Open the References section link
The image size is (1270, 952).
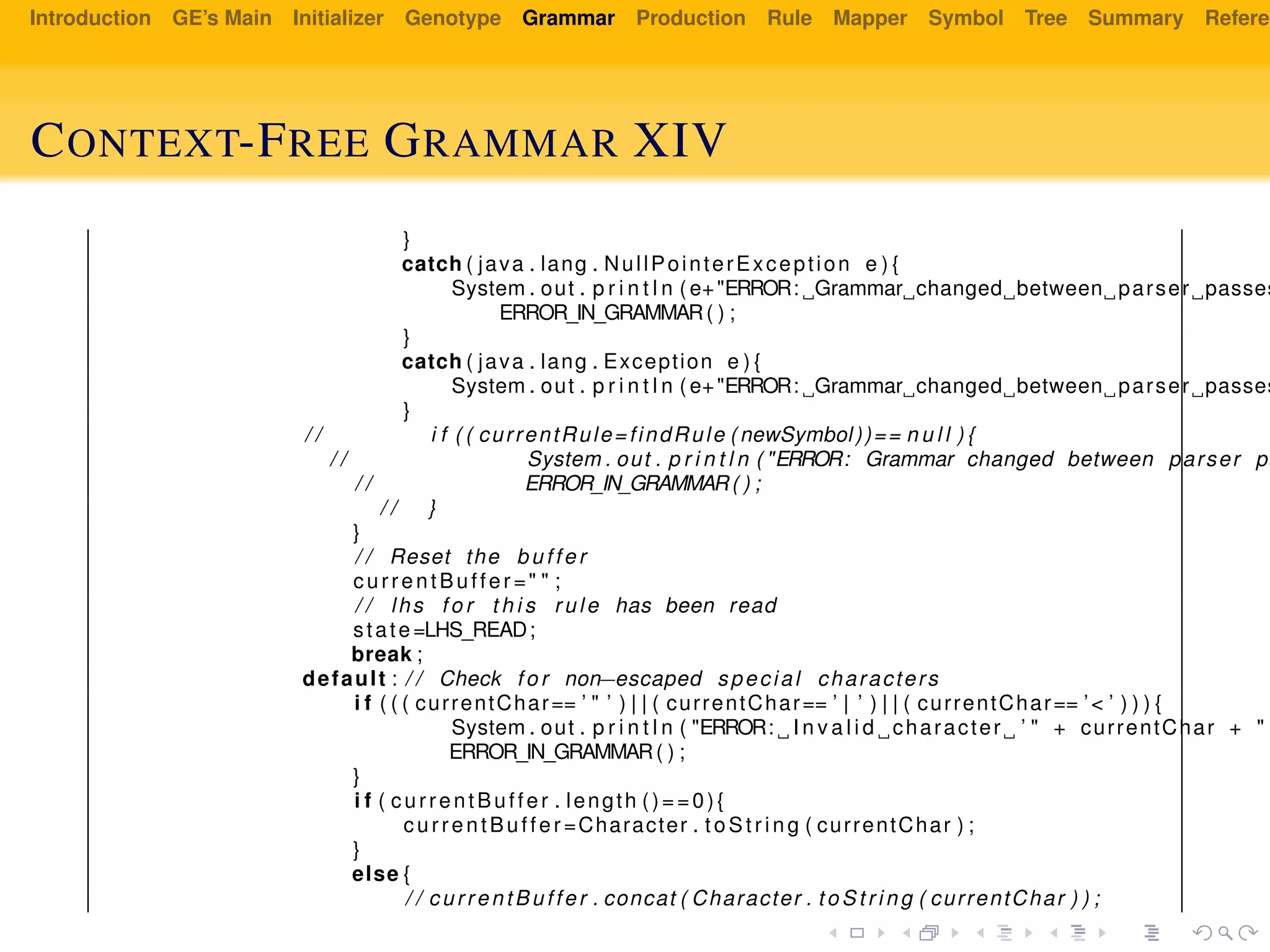1237,18
